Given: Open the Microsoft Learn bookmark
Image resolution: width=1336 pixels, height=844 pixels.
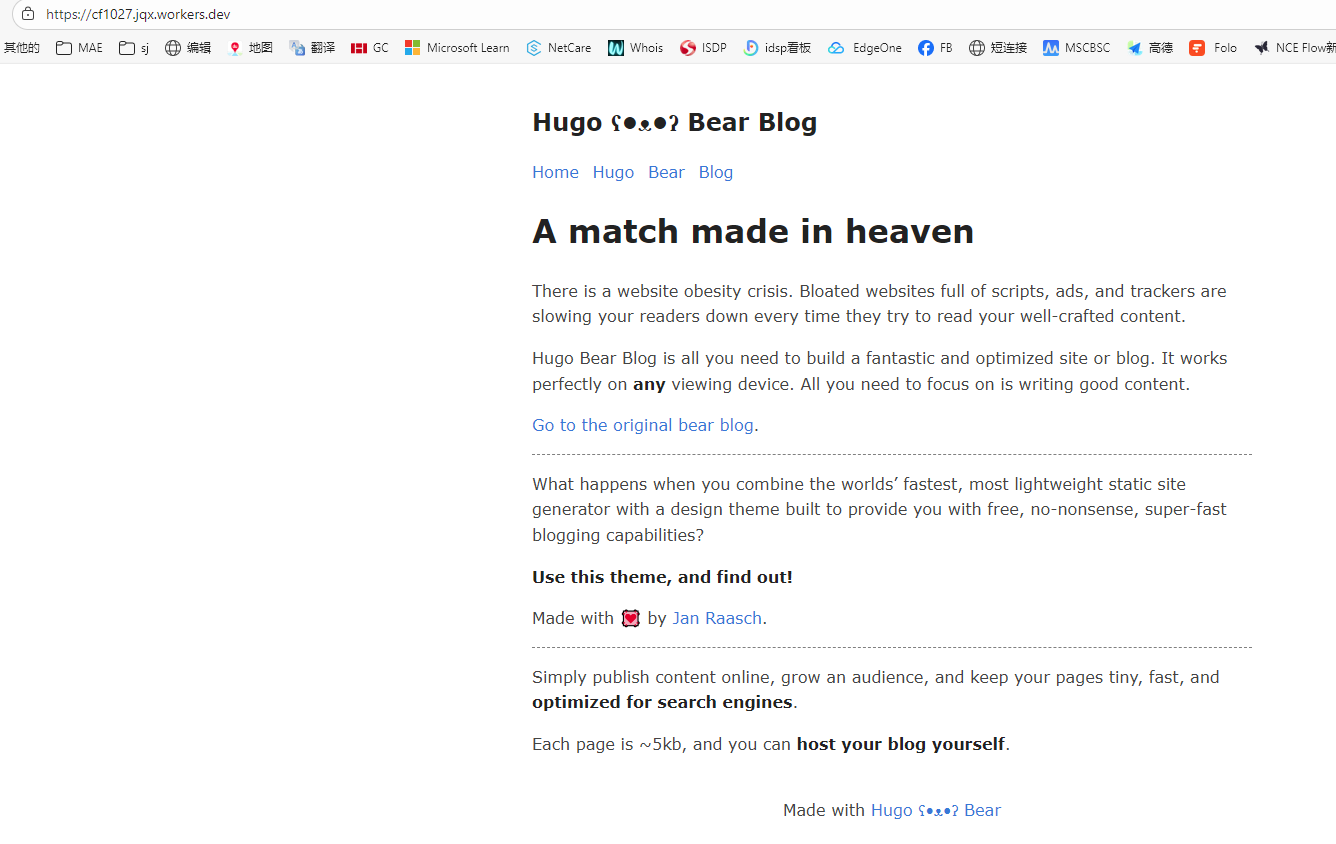Looking at the screenshot, I should [x=457, y=48].
